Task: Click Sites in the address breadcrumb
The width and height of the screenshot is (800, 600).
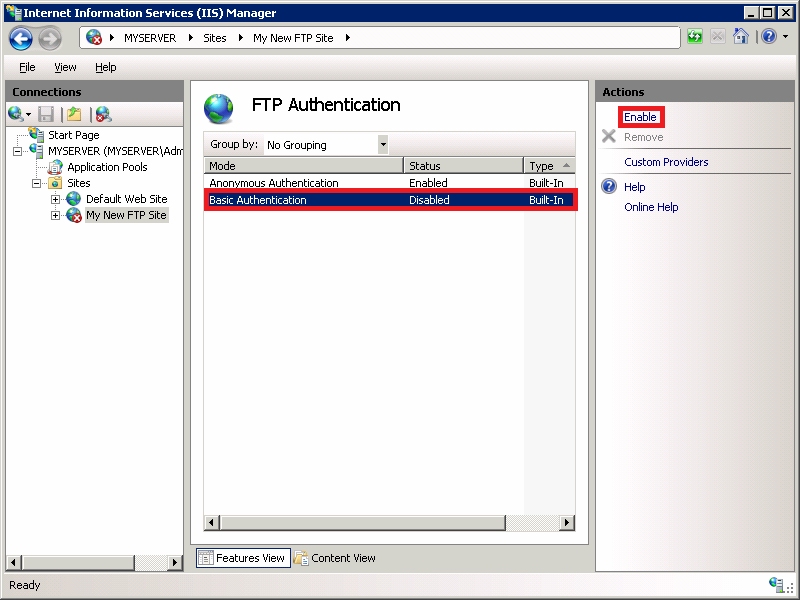Action: pyautogui.click(x=215, y=38)
